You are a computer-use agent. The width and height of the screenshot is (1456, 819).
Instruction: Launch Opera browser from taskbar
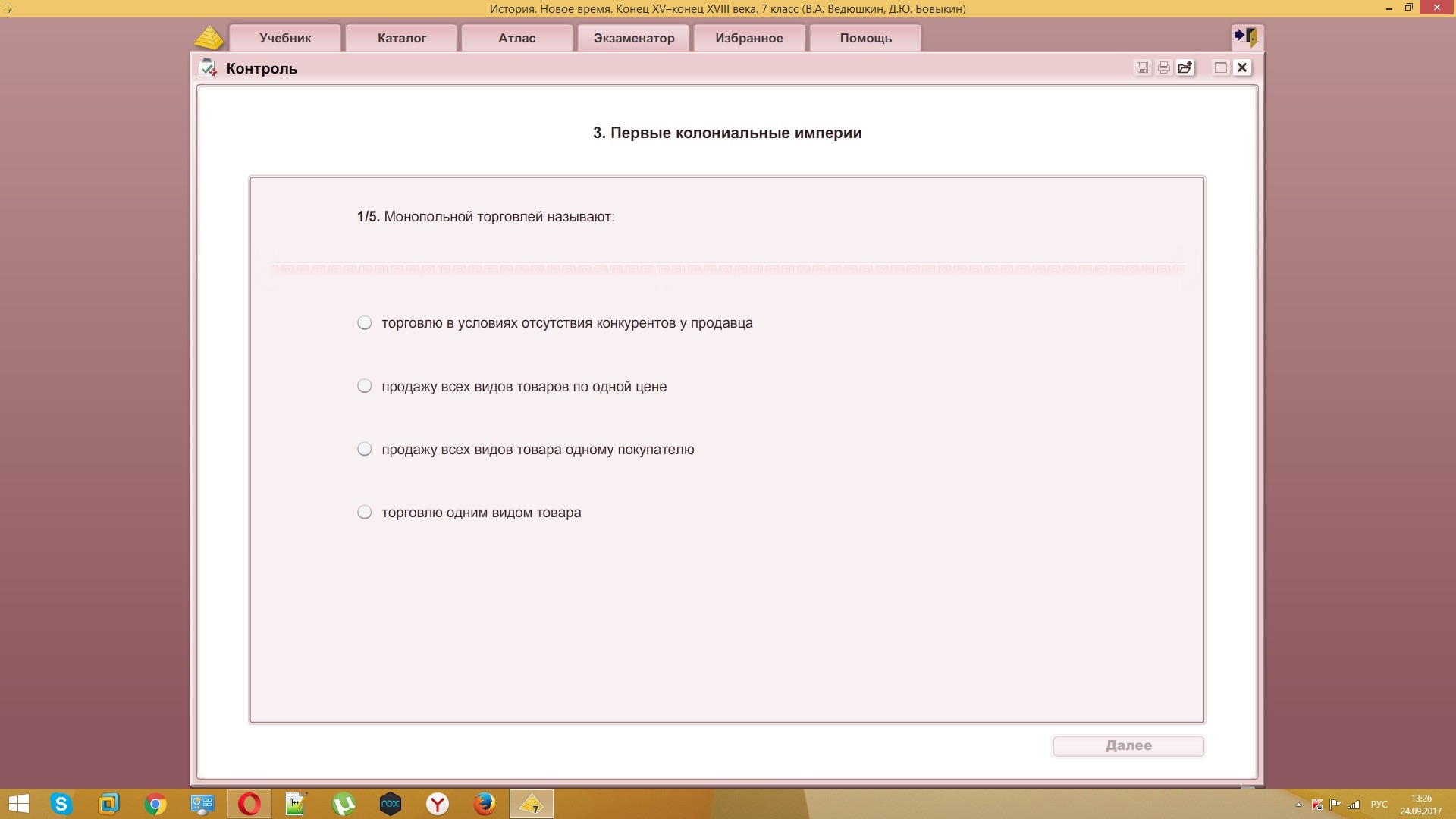point(249,804)
